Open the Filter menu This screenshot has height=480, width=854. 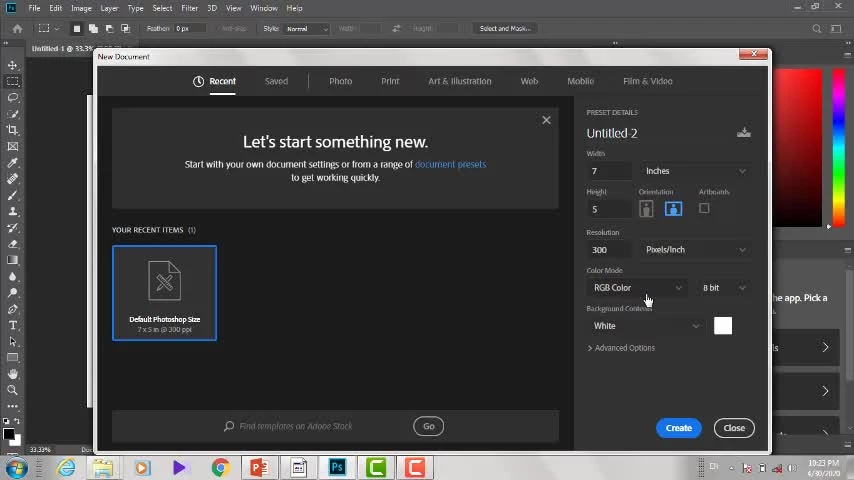189,8
